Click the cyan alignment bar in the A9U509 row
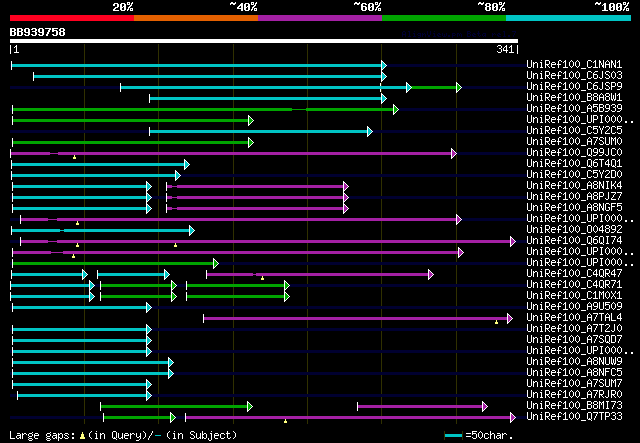Viewport: 640px width, 443px height. pos(82,308)
